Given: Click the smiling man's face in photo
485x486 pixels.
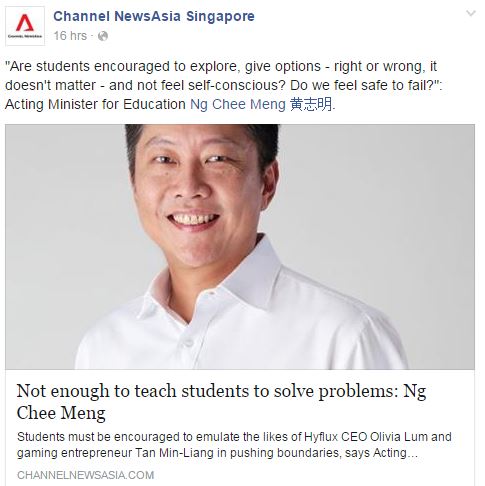Looking at the screenshot, I should [200, 187].
